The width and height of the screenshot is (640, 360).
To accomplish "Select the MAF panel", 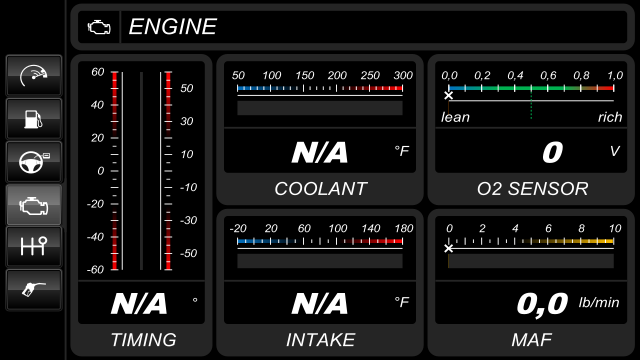I will point(531,282).
